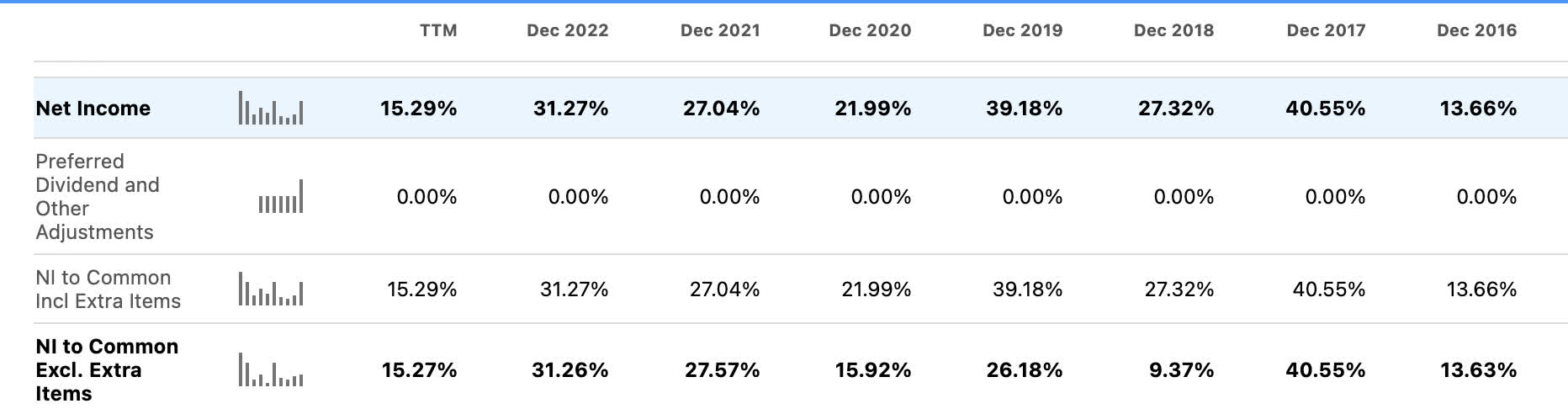Click Preferred Dividend and Other Adjustments label
The height and width of the screenshot is (409, 1568).
(x=97, y=197)
